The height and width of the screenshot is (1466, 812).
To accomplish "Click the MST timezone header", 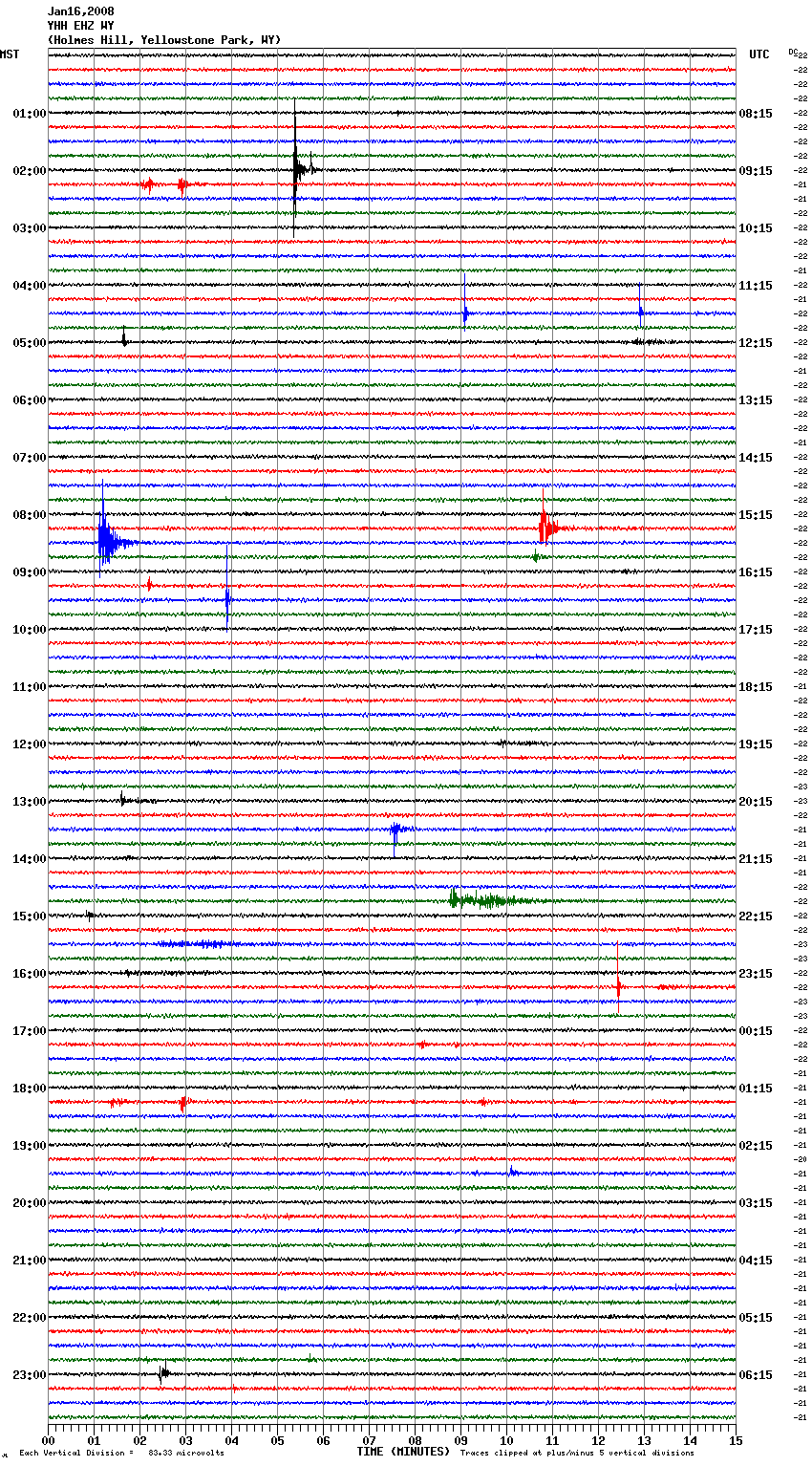I will tap(10, 54).
